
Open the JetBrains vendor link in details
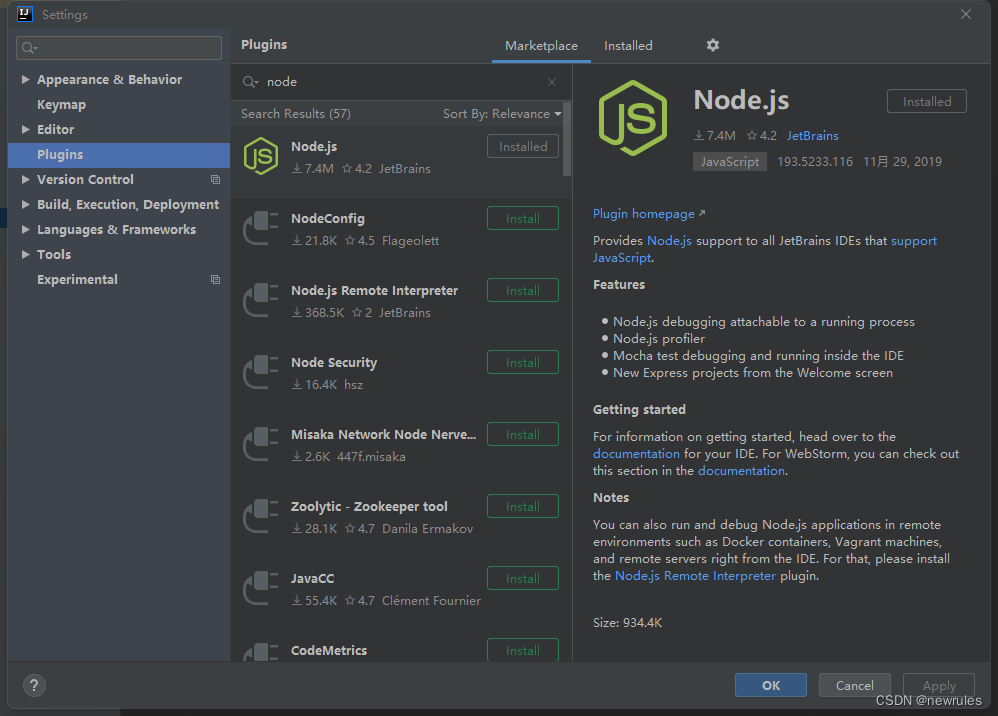(x=812, y=136)
